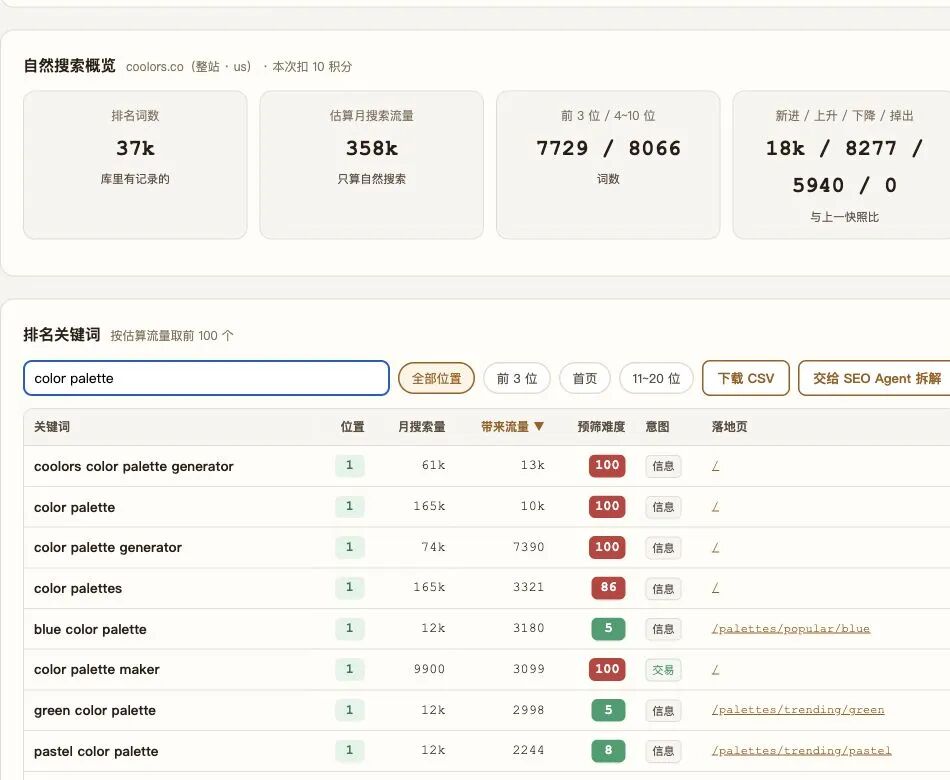Sort by the 带来流量 column header
The height and width of the screenshot is (780, 950).
(x=512, y=427)
